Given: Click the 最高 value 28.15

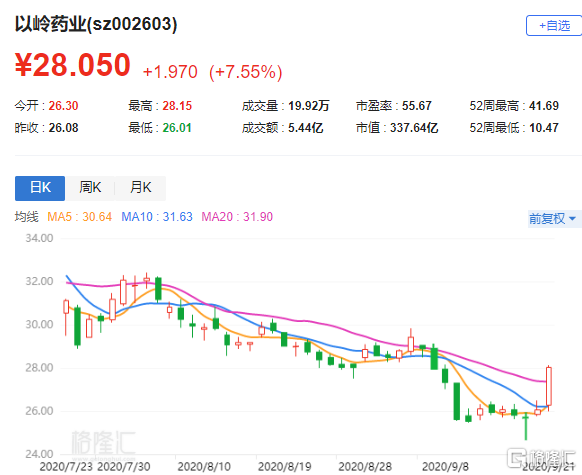Looking at the screenshot, I should pyautogui.click(x=177, y=106).
